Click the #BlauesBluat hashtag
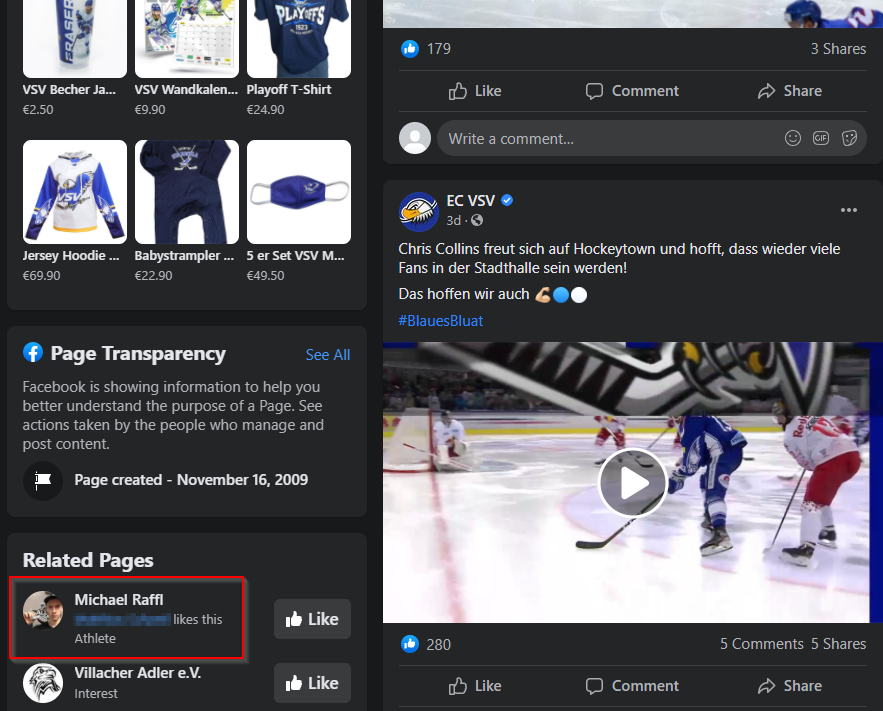883x711 pixels. coord(441,321)
